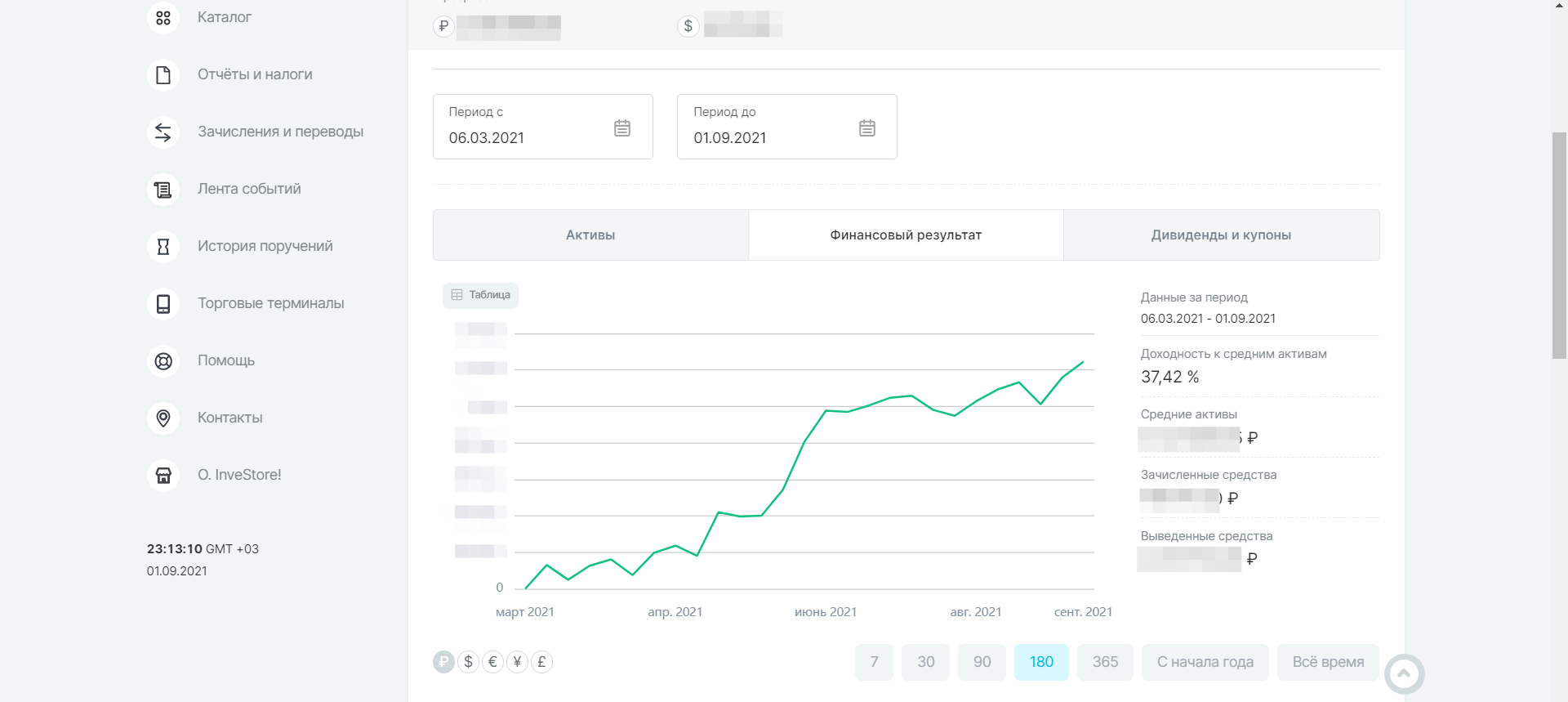The height and width of the screenshot is (702, 1568).
Task: Switch to the Активы tab
Action: [590, 235]
